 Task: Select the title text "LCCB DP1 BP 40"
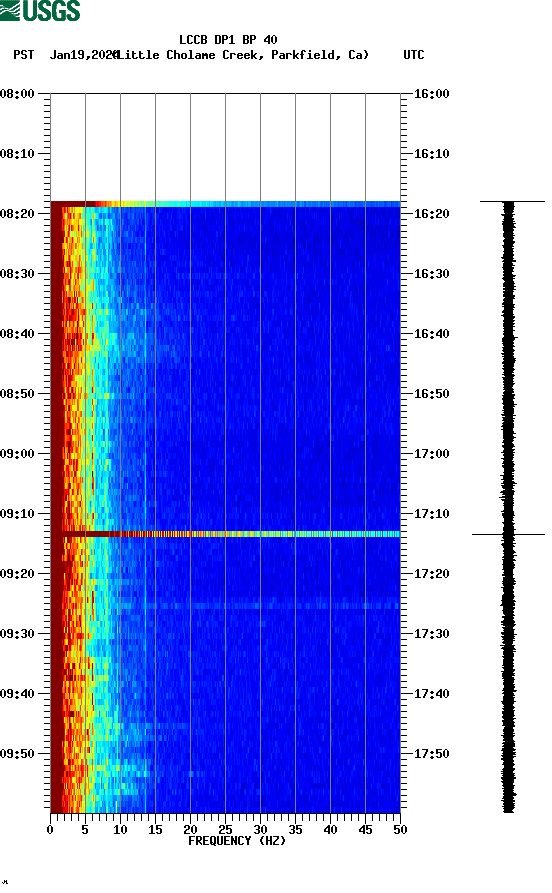pyautogui.click(x=228, y=40)
